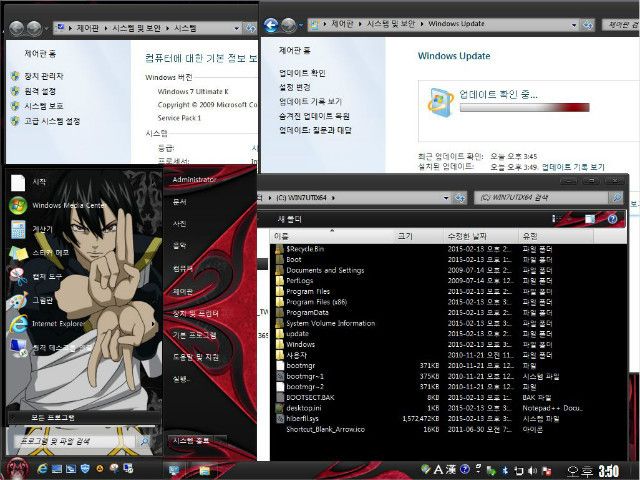This screenshot has width=640, height=480.
Task: Toggle IME input mode A indicator
Action: 438,469
